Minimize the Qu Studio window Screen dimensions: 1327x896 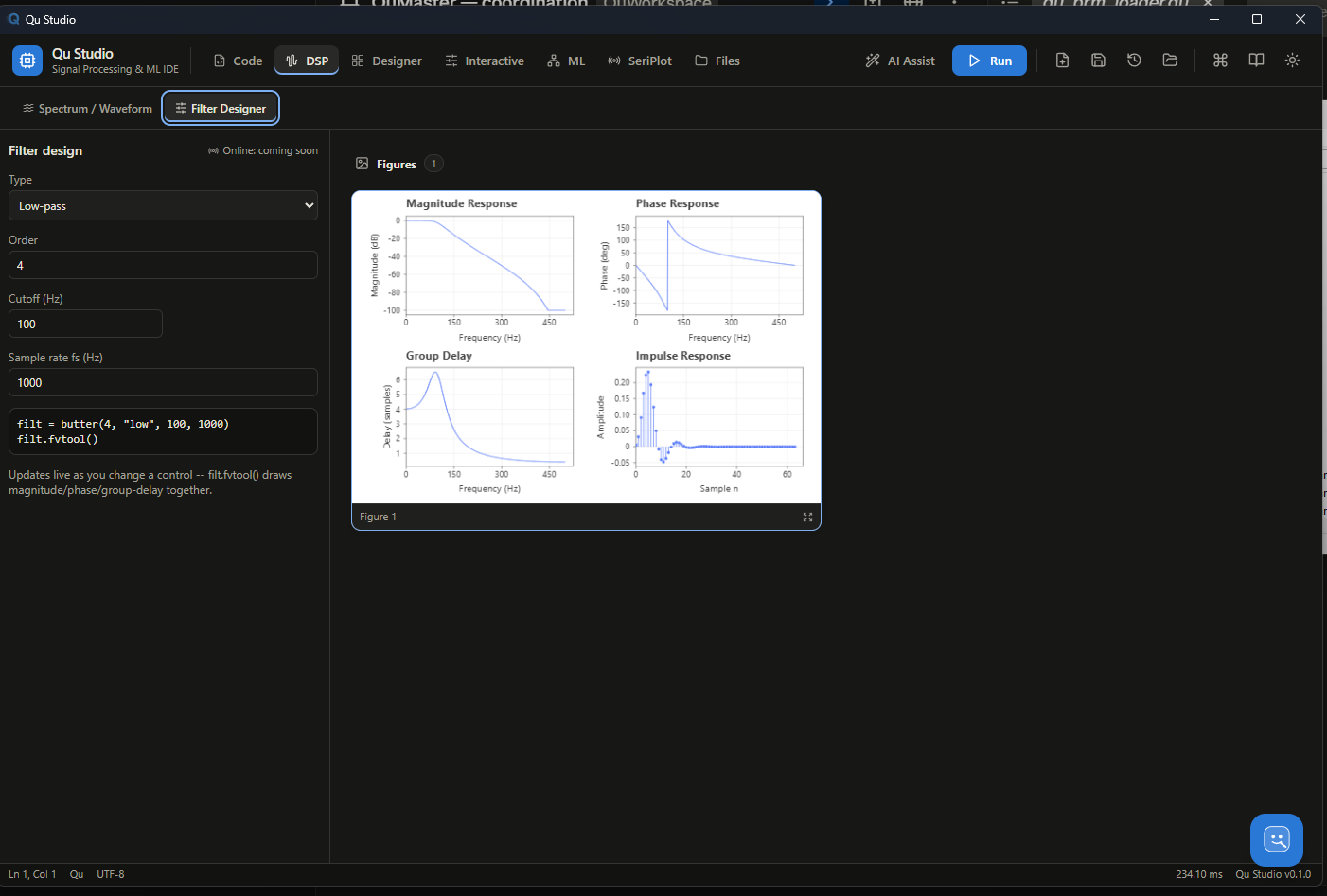[x=1213, y=19]
